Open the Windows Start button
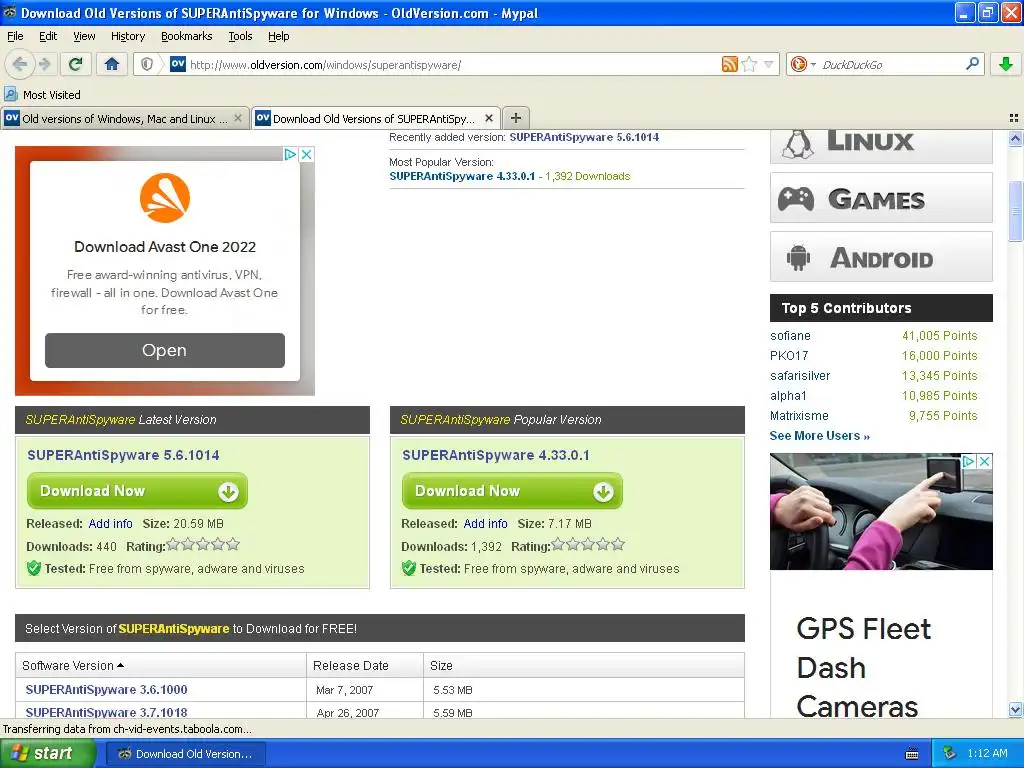The height and width of the screenshot is (768, 1024). click(x=47, y=754)
